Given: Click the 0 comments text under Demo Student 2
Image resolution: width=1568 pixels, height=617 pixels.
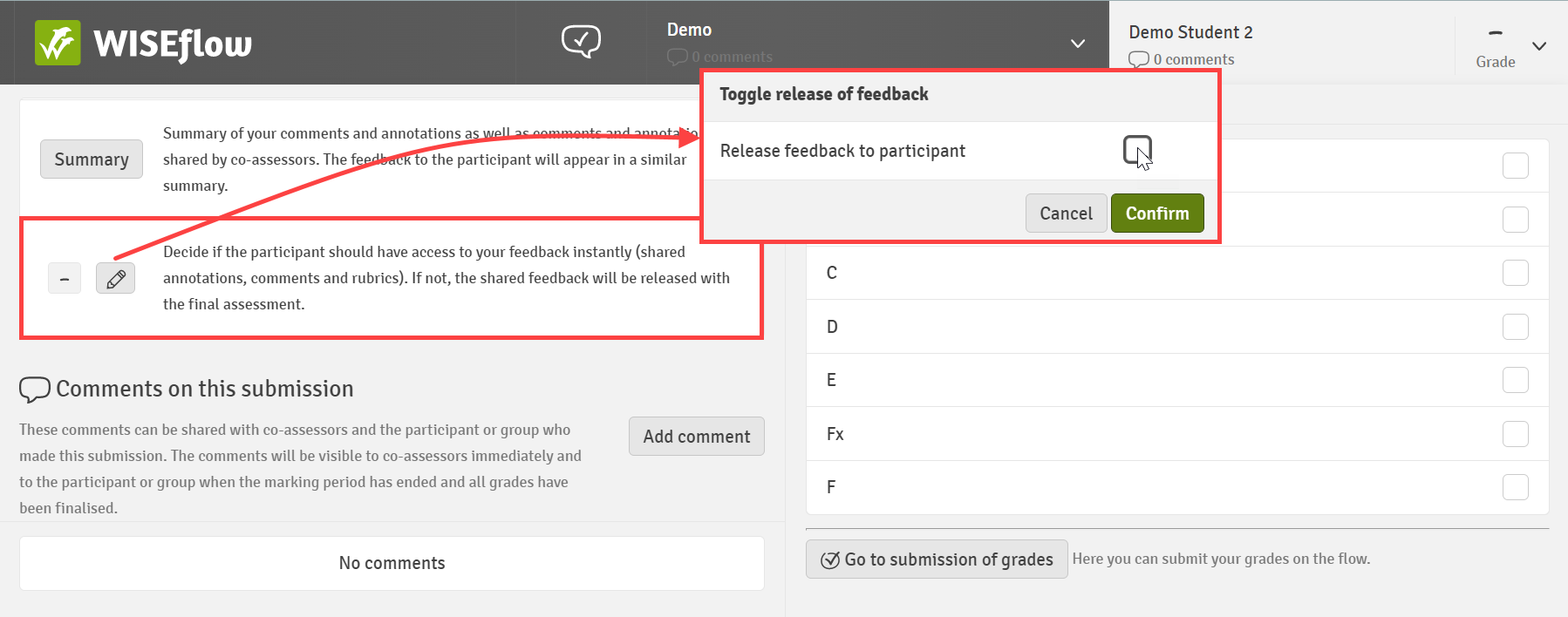Looking at the screenshot, I should coord(1194,59).
